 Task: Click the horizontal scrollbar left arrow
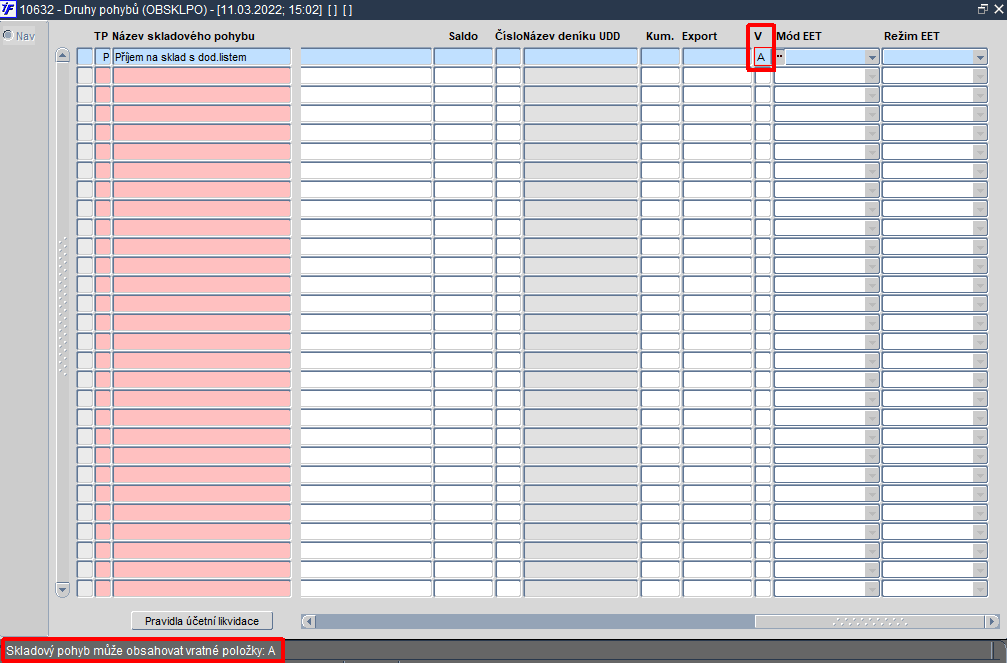(308, 621)
